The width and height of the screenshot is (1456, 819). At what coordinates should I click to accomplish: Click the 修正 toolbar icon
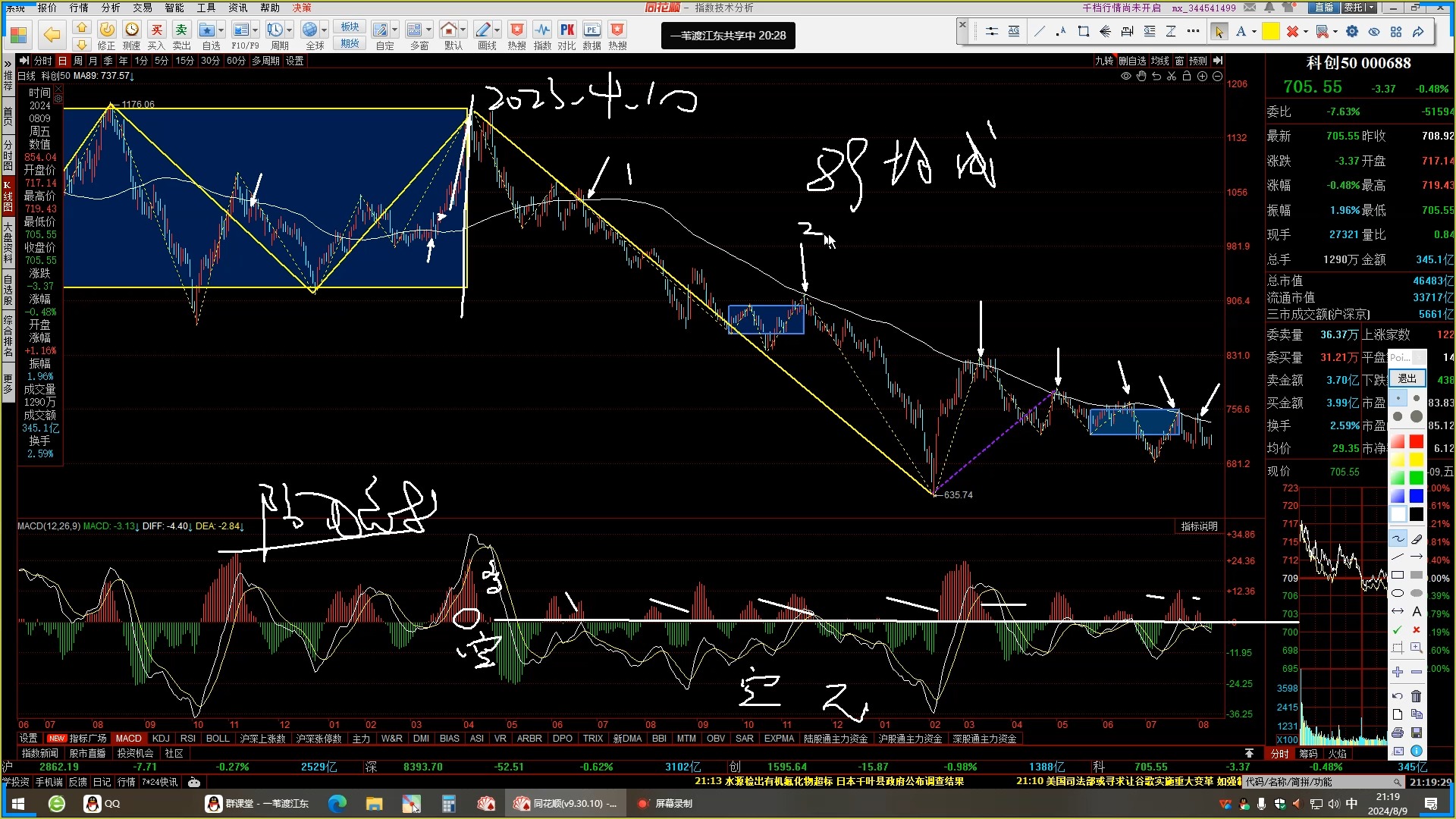click(107, 30)
